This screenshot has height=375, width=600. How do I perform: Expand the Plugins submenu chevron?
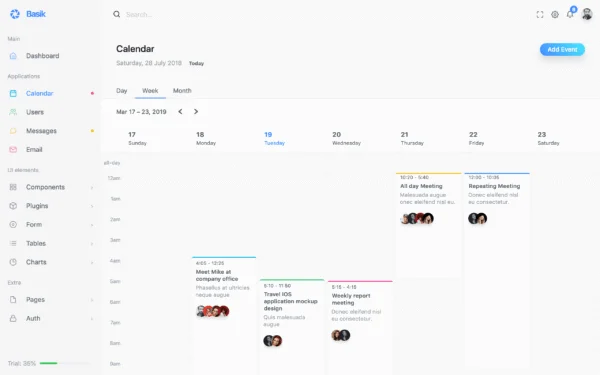click(92, 206)
